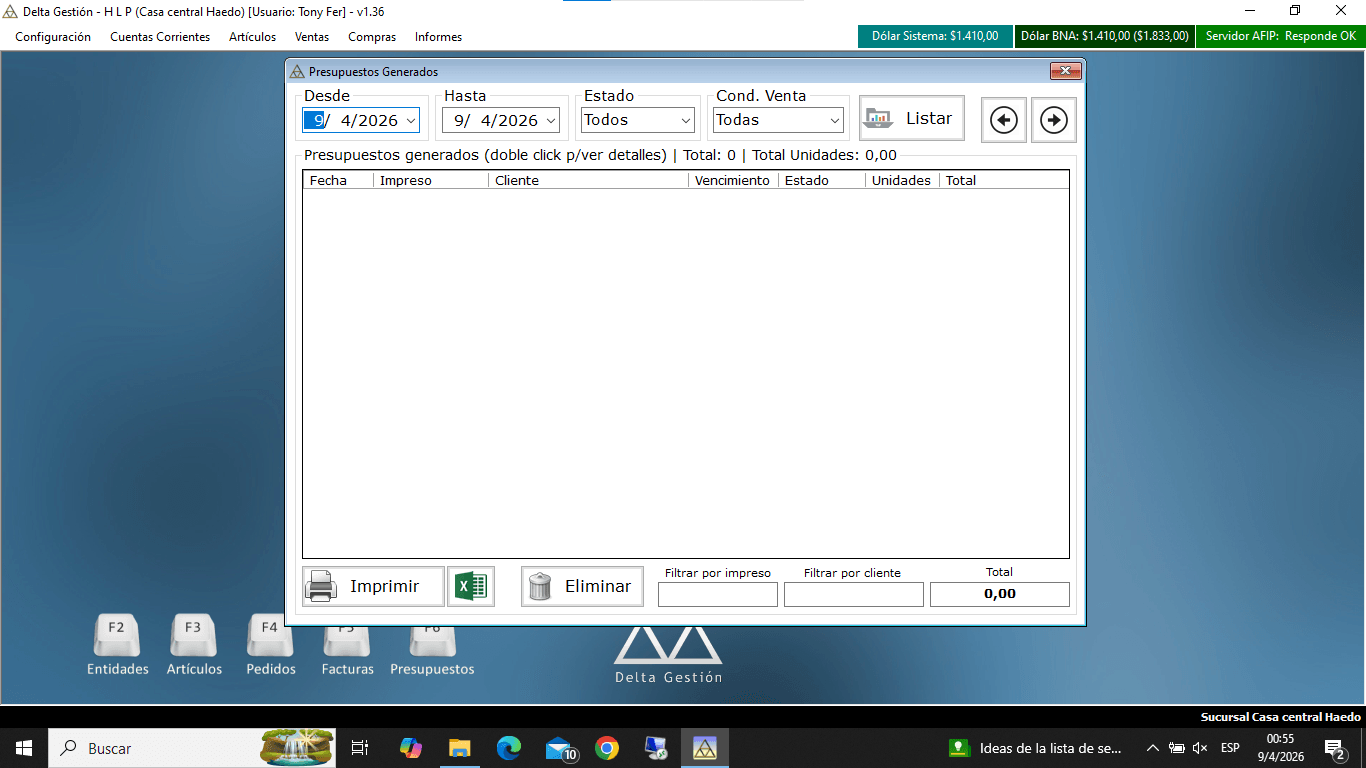Launch Google Chrome from taskbar
Screen dimensions: 1366x768
pyautogui.click(x=607, y=748)
